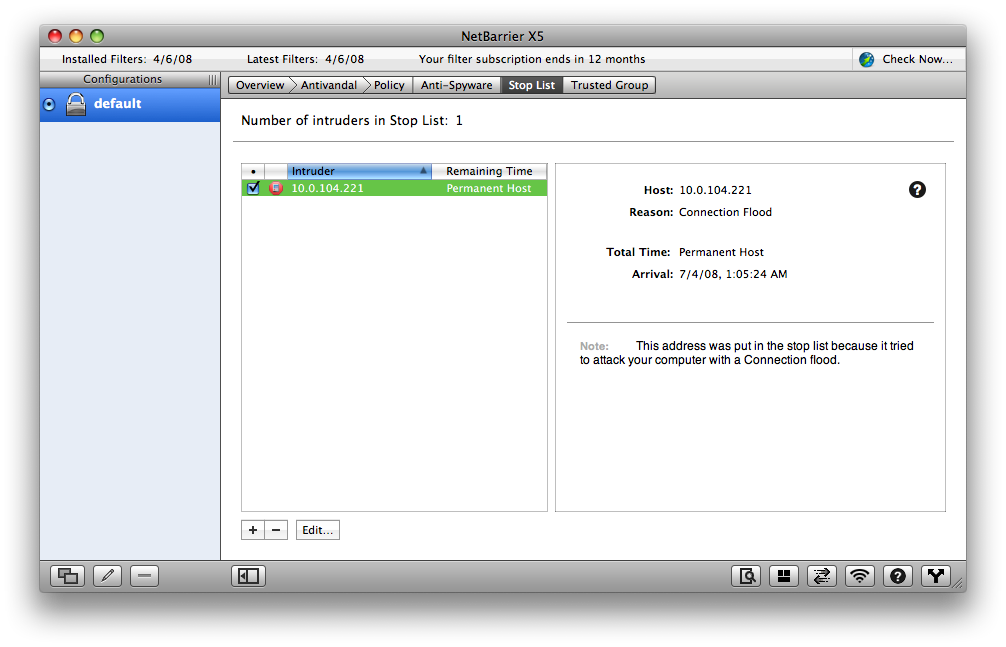Screen dimensions: 1006x647
Task: Click the remove configuration minus button
Action: click(144, 576)
